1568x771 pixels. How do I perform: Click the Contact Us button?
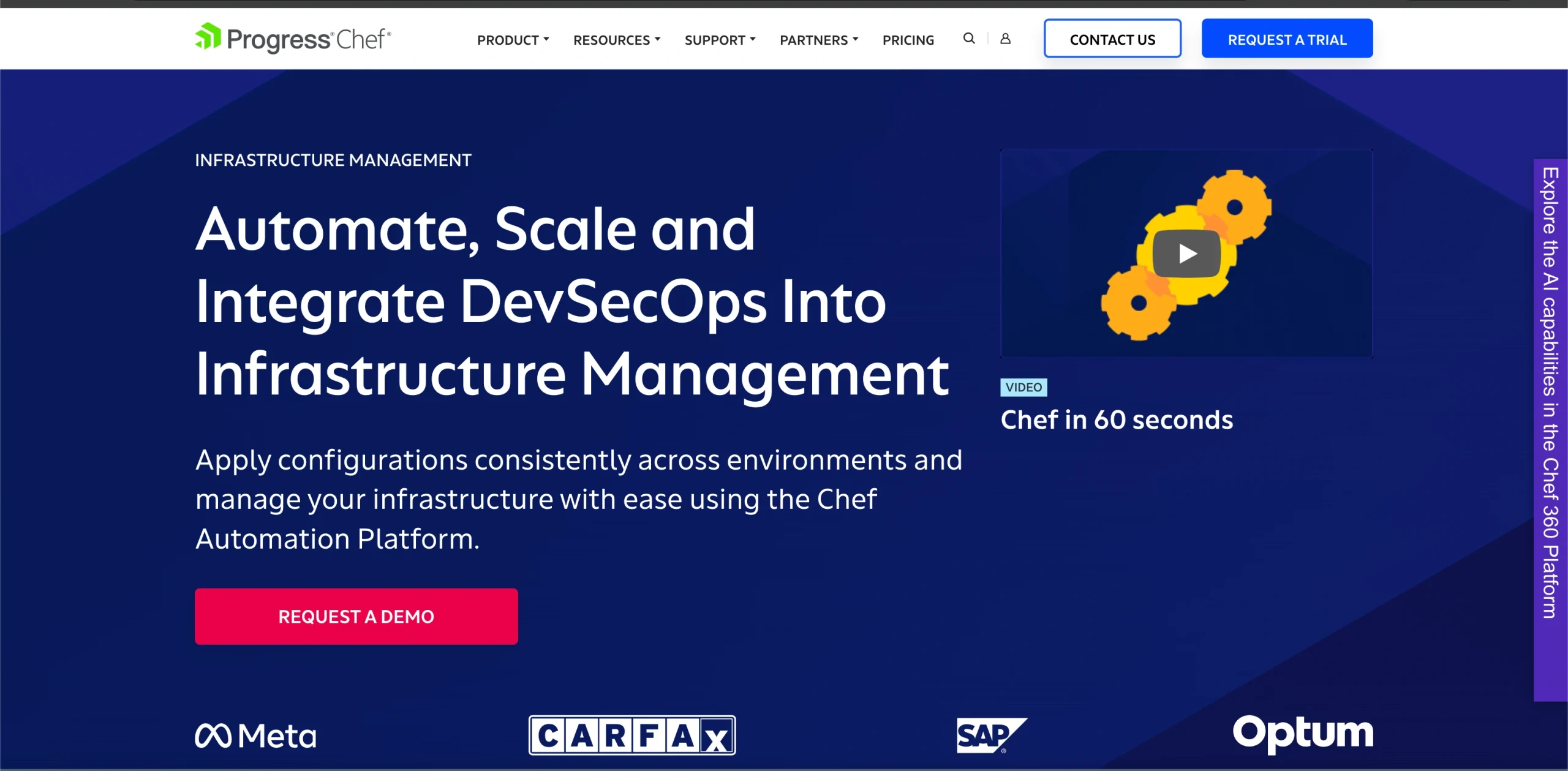pos(1112,39)
